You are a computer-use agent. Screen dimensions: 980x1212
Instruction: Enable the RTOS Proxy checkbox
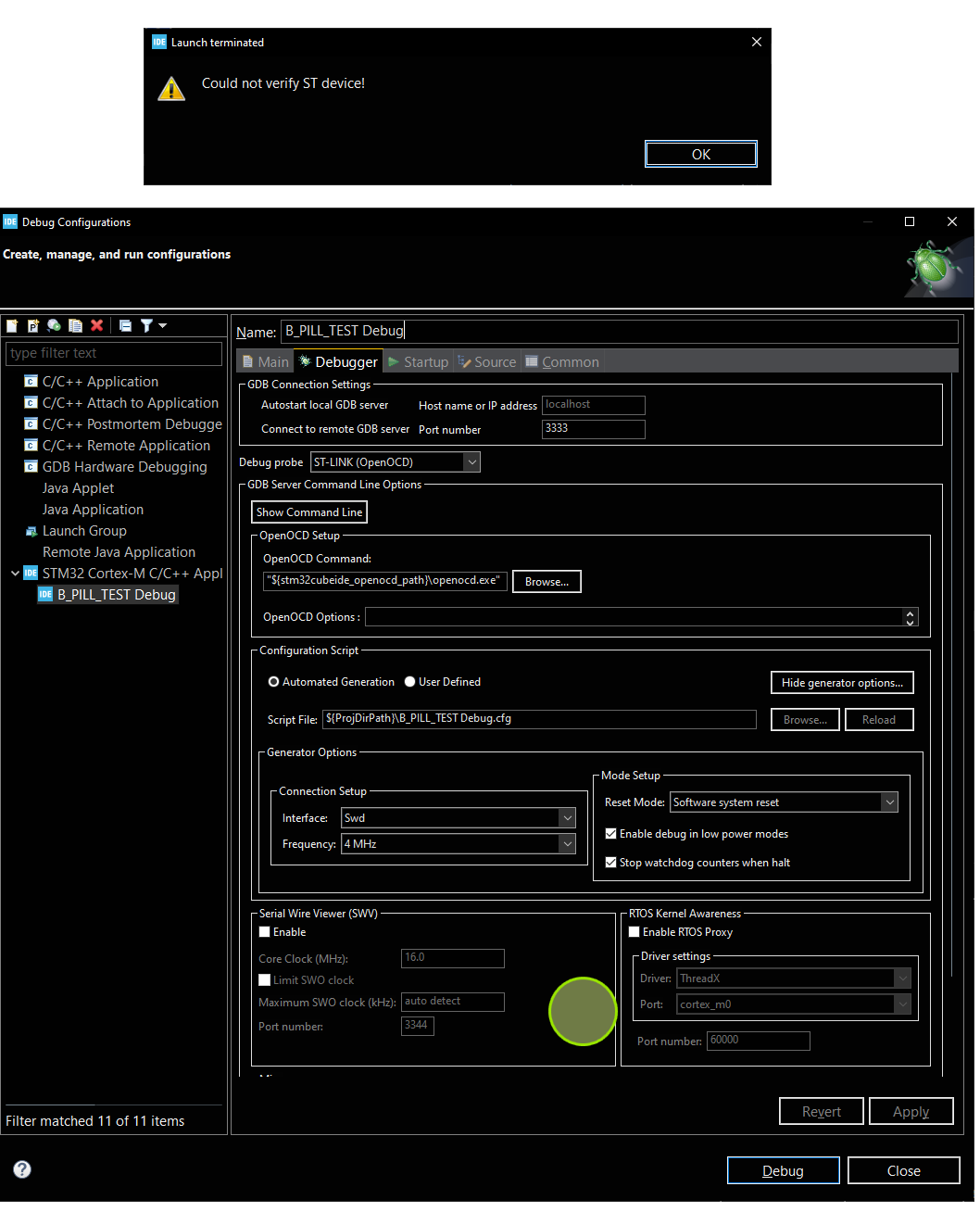click(634, 932)
